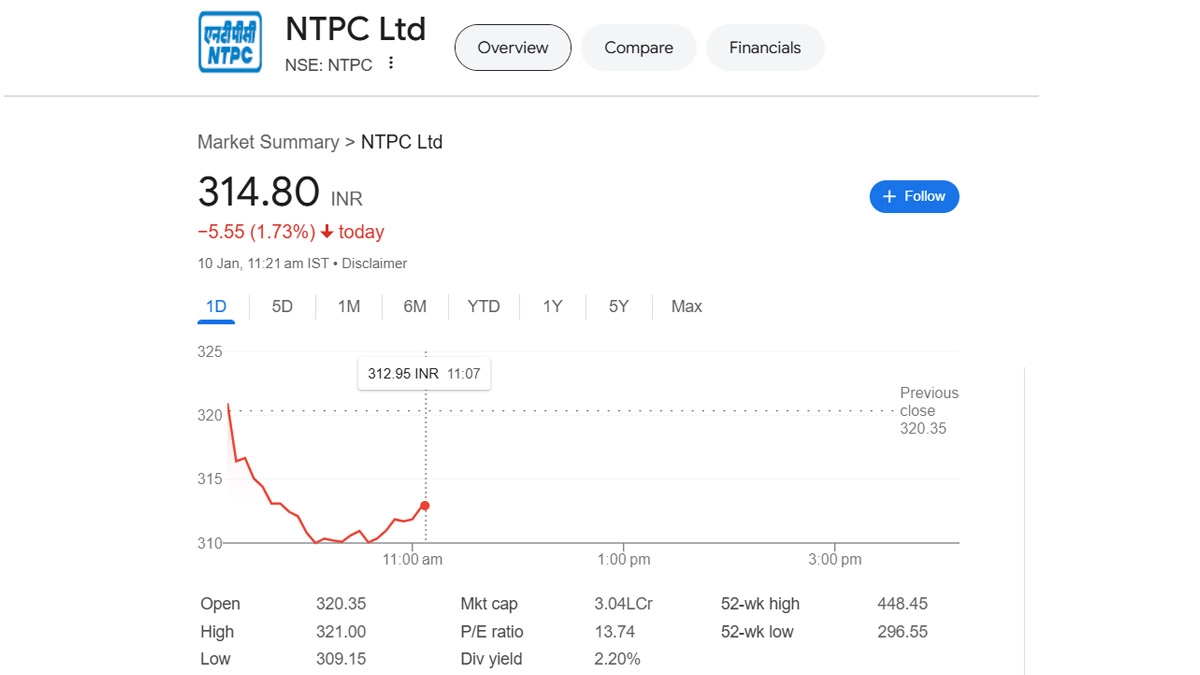Viewport: 1200px width, 675px height.
Task: View the 6M chart range
Action: pyautogui.click(x=415, y=307)
